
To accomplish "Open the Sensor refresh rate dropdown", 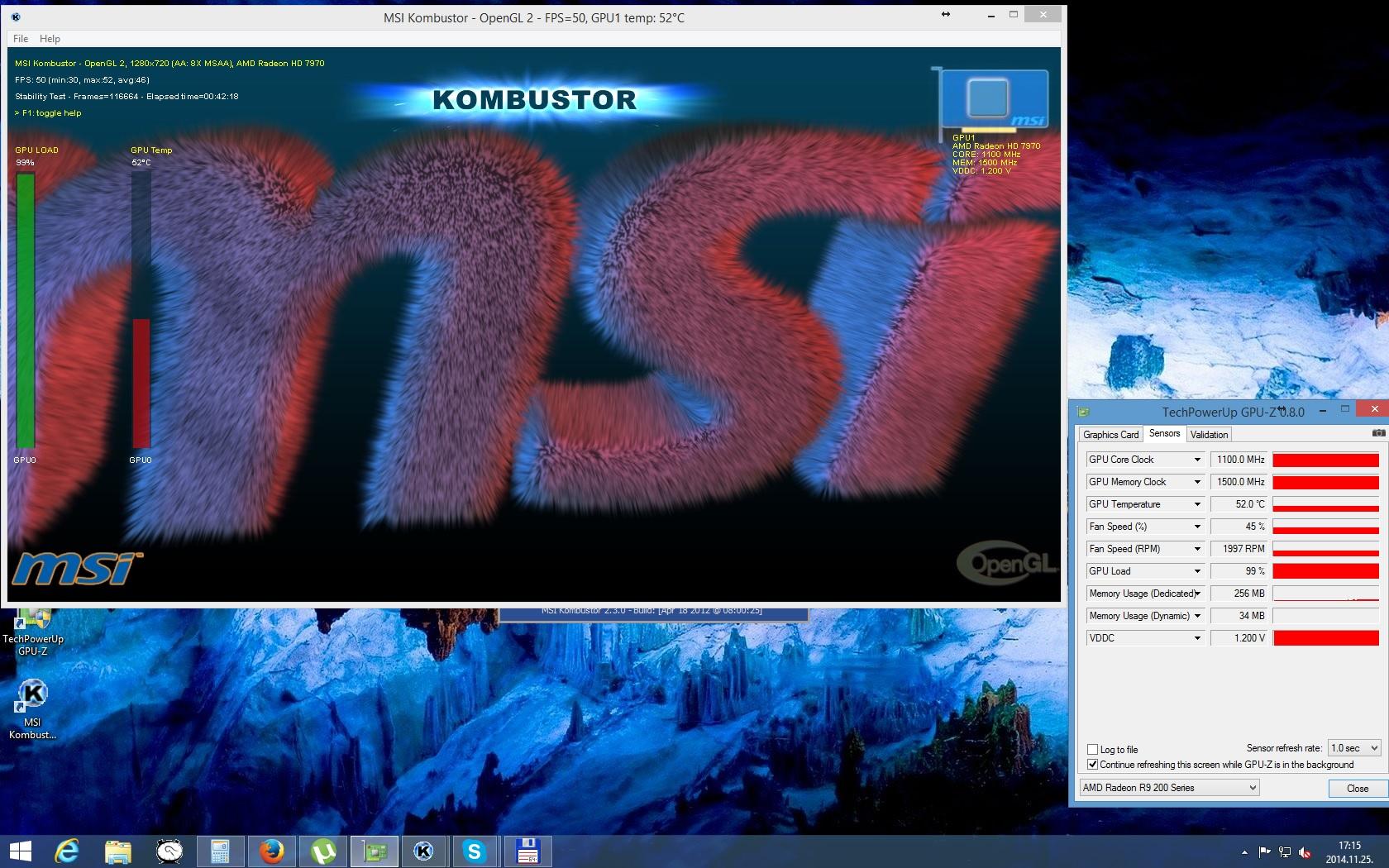I will pos(1354,748).
